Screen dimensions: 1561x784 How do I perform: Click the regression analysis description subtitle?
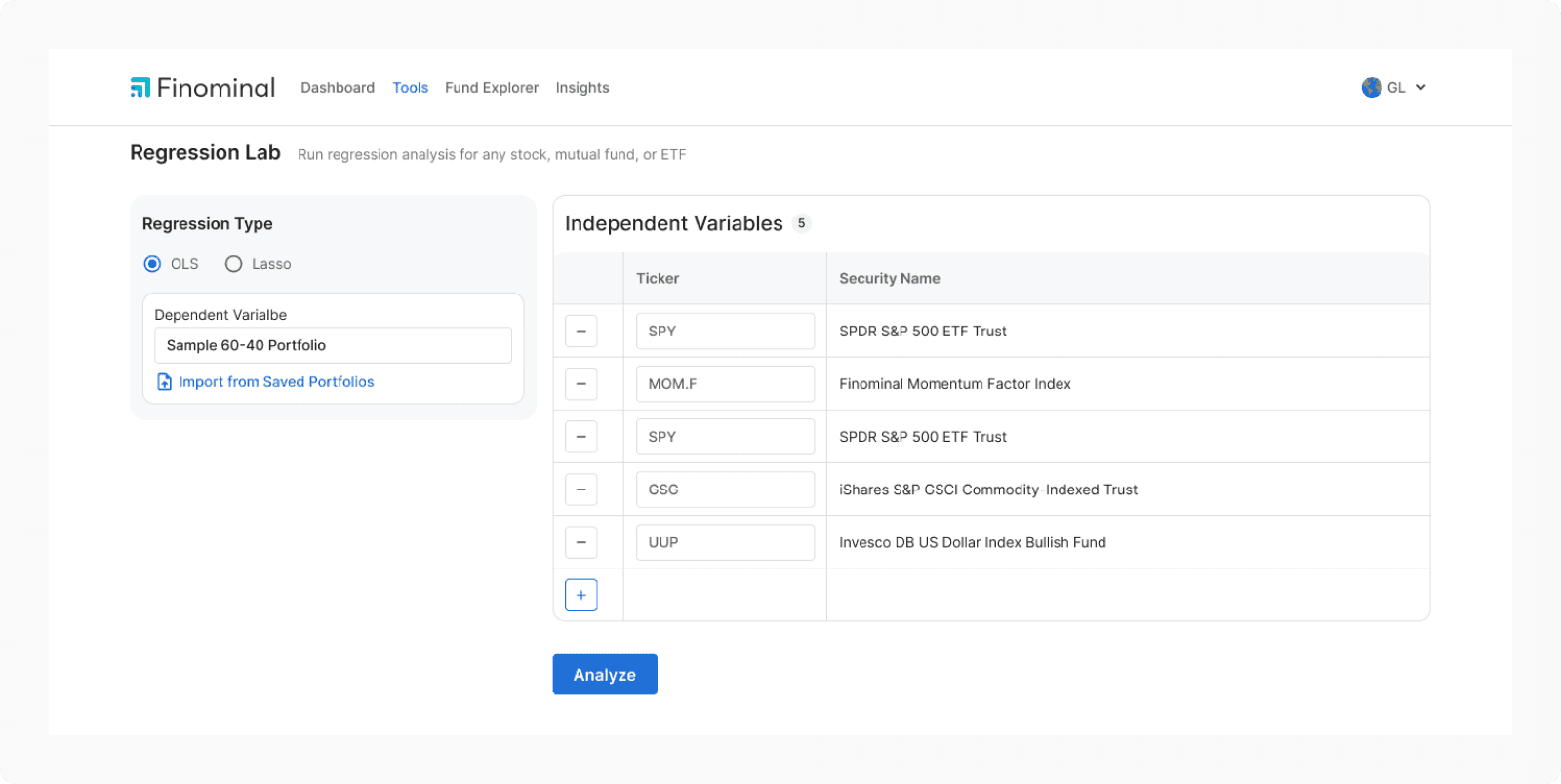click(x=492, y=155)
